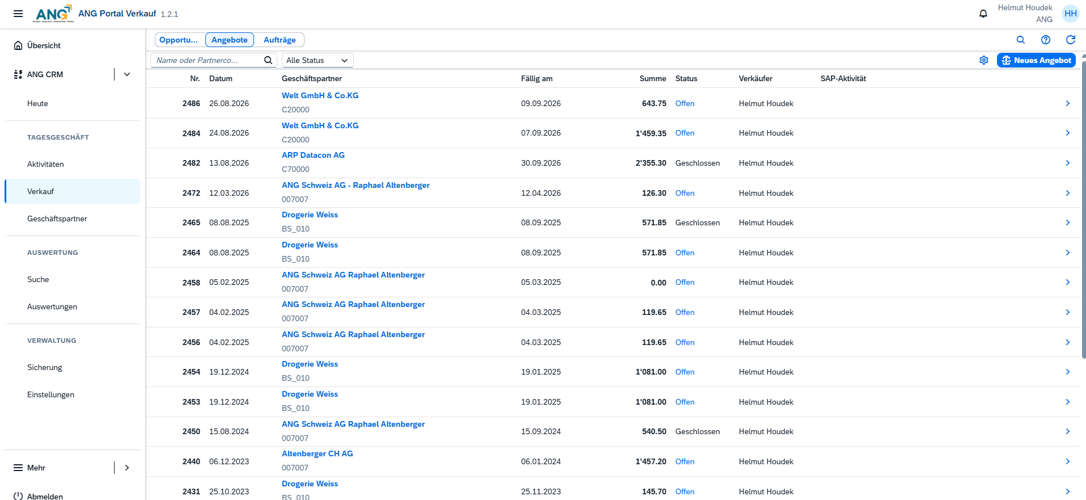This screenshot has width=1086, height=500.
Task: Open ARP Datacon AG partner link
Action: click(x=313, y=155)
